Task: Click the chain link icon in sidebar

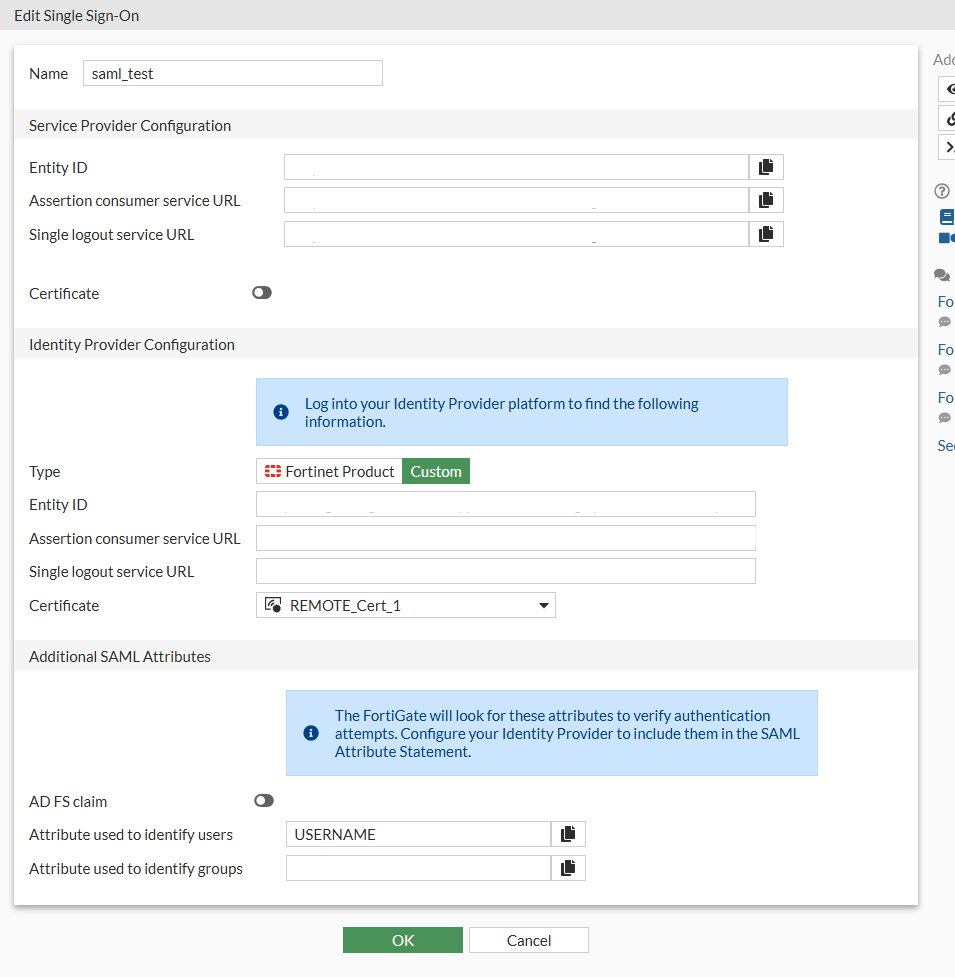Action: coord(948,118)
